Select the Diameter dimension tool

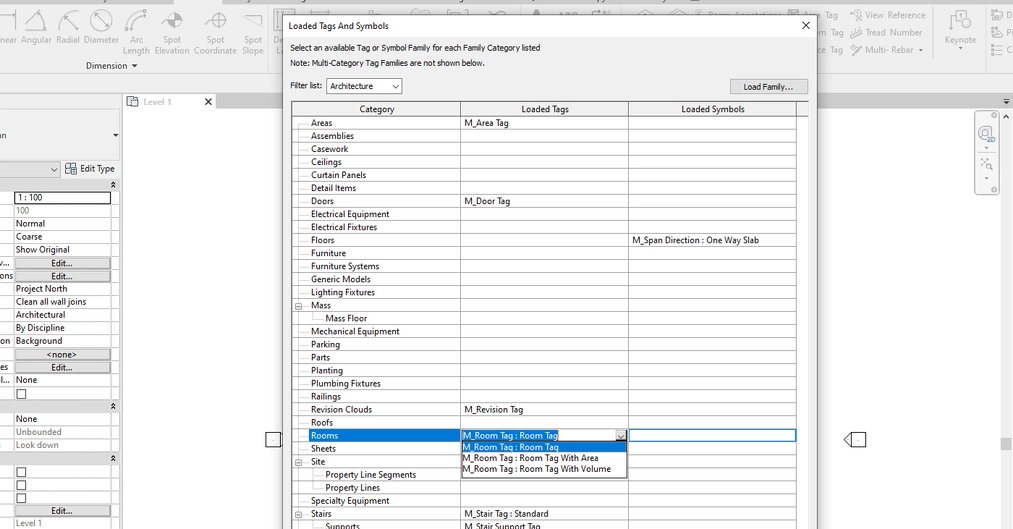101,28
